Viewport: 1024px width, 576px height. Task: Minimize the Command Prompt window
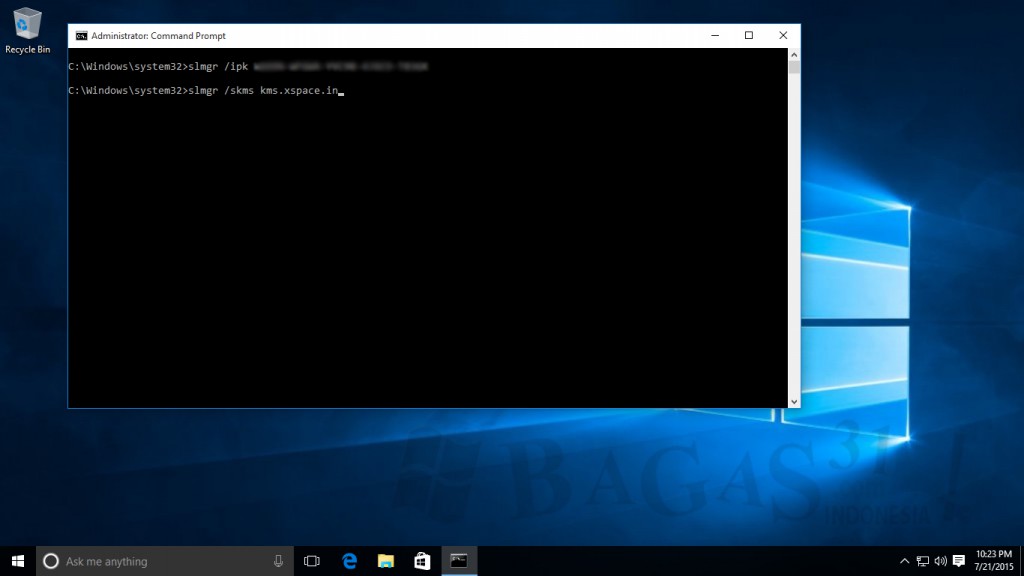pos(715,35)
